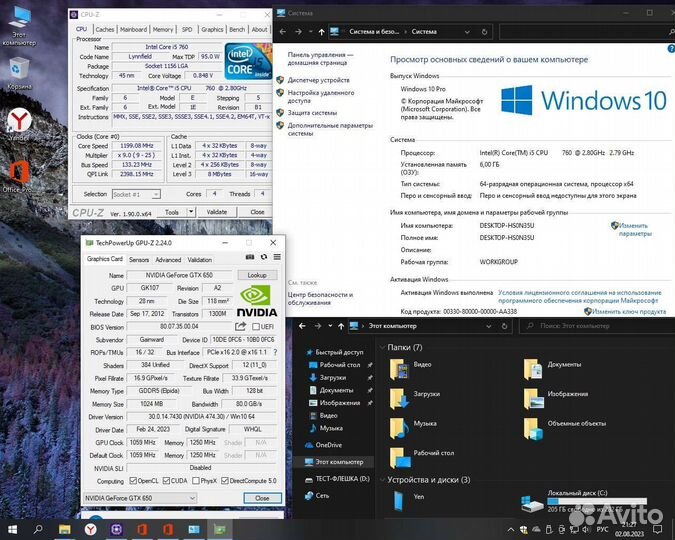675x540 pixels.
Task: Click the Система window search field
Action: pyautogui.click(x=586, y=32)
